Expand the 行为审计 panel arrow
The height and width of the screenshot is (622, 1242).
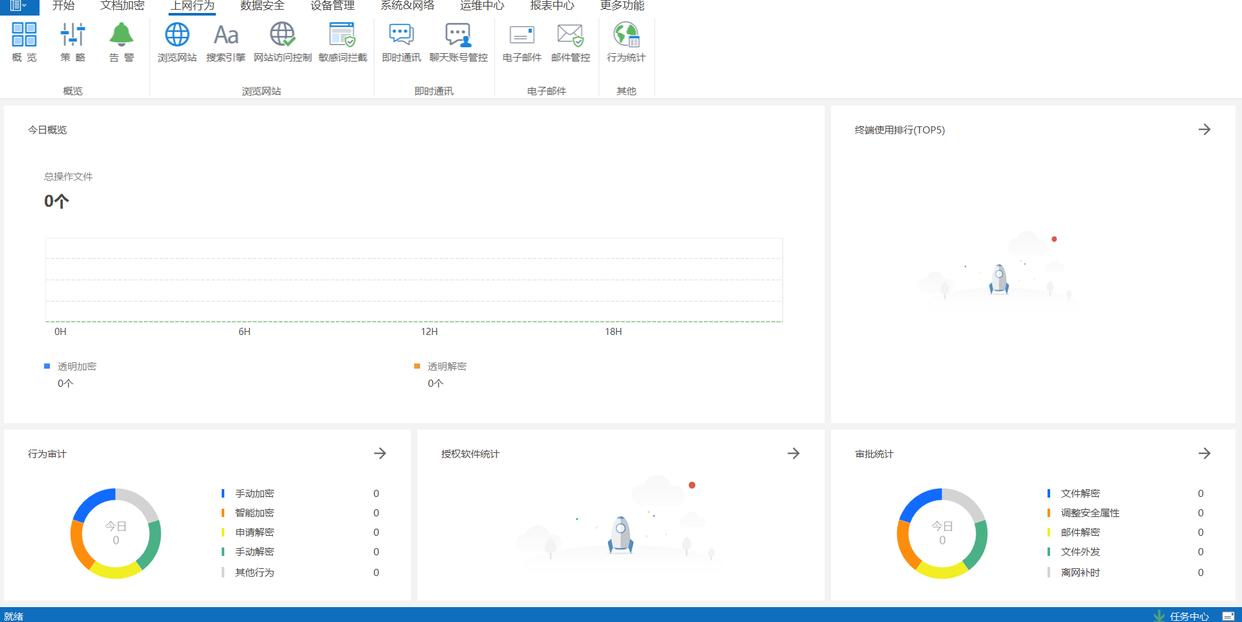(380, 454)
